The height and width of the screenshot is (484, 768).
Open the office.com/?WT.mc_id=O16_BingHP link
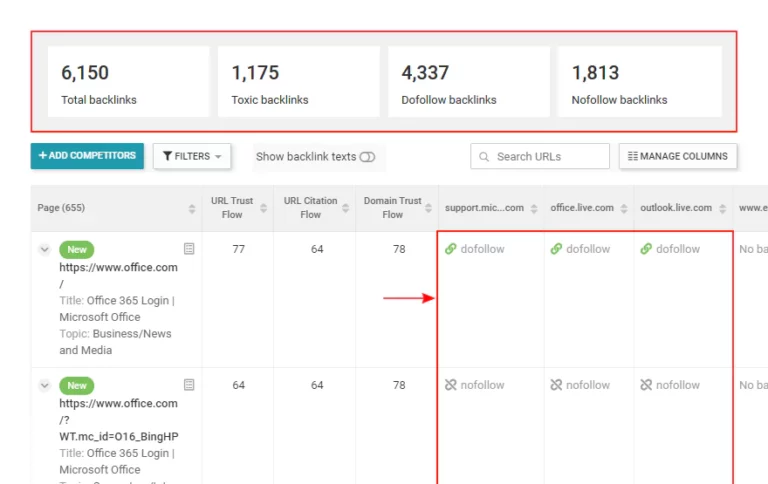tap(119, 420)
